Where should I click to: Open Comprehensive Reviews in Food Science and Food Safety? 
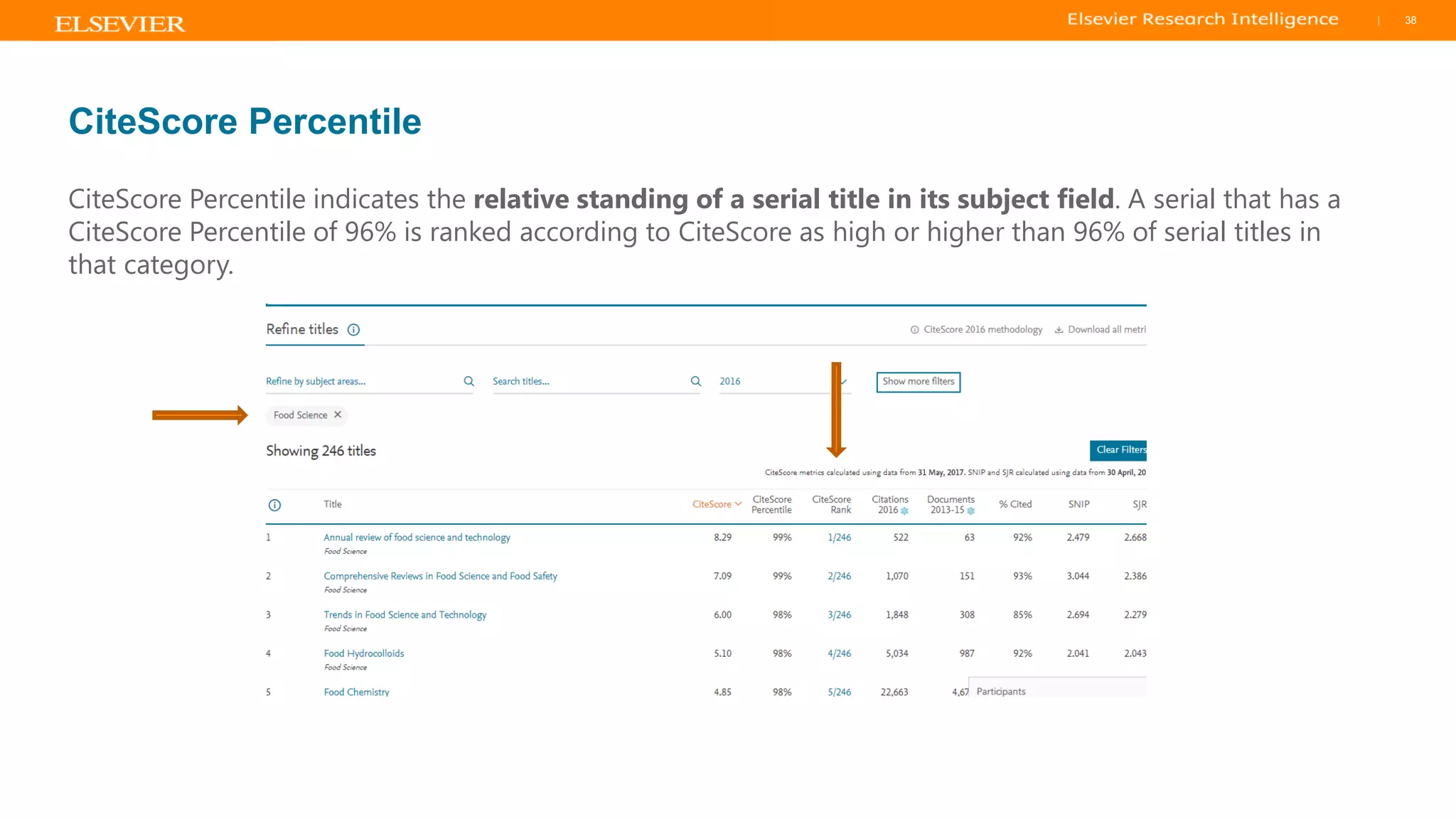[440, 576]
